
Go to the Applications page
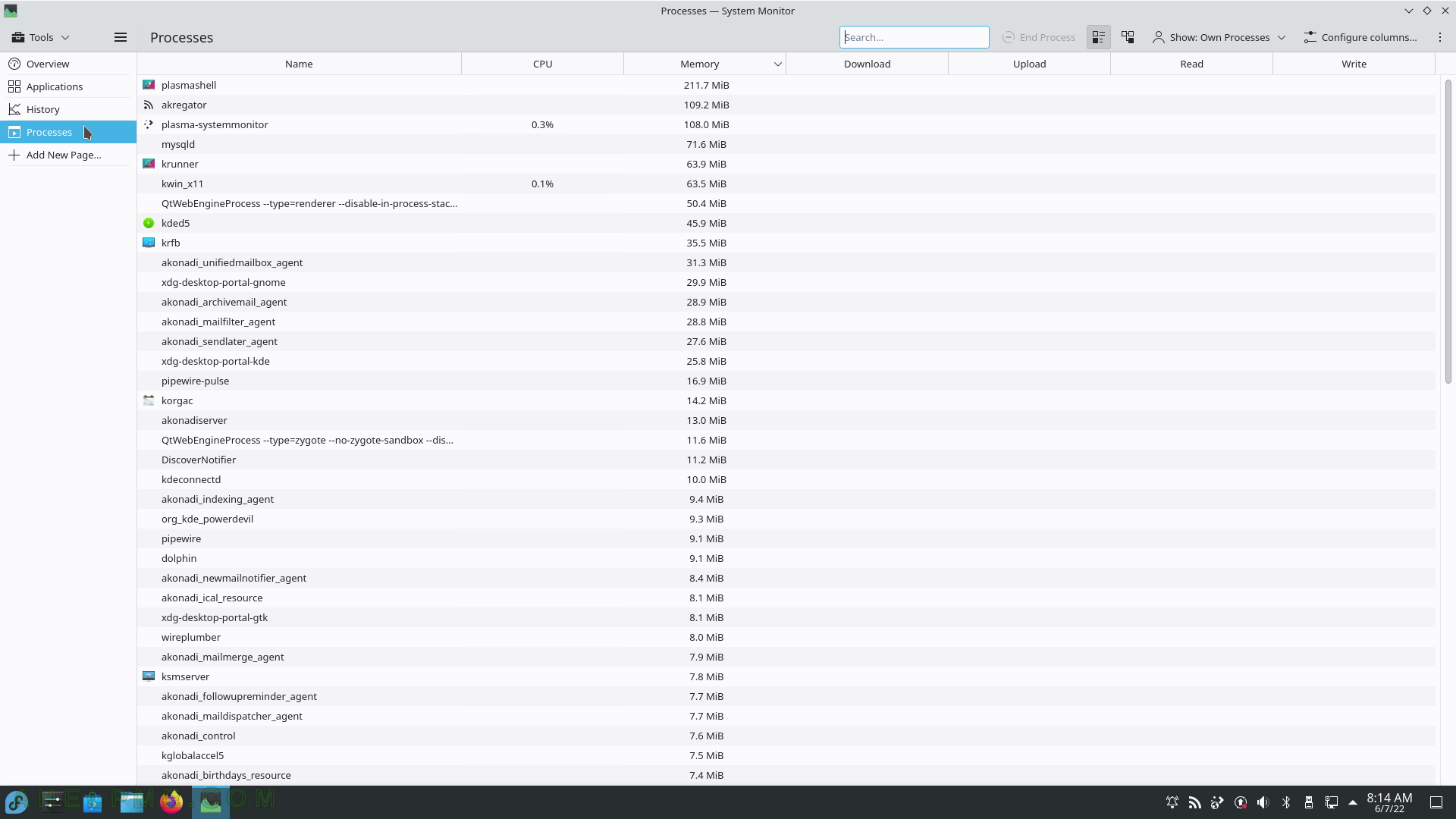[68, 86]
